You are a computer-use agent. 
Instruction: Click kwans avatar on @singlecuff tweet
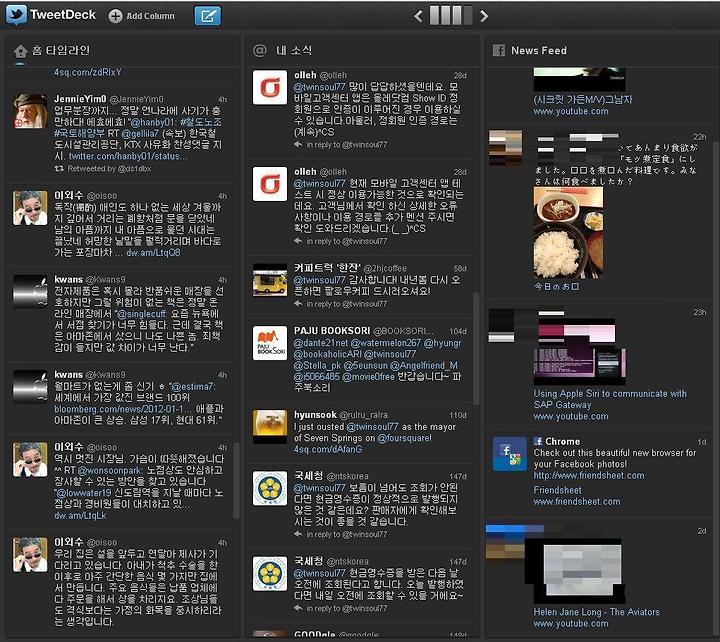30,292
